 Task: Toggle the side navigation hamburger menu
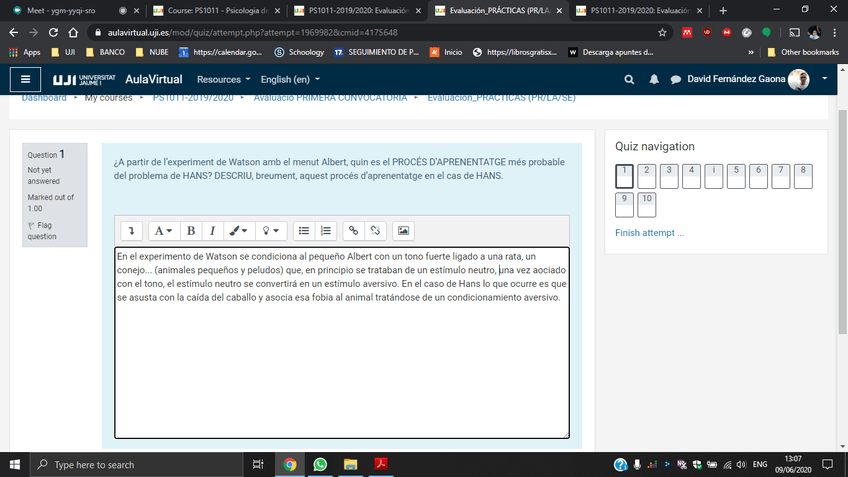pyautogui.click(x=25, y=80)
